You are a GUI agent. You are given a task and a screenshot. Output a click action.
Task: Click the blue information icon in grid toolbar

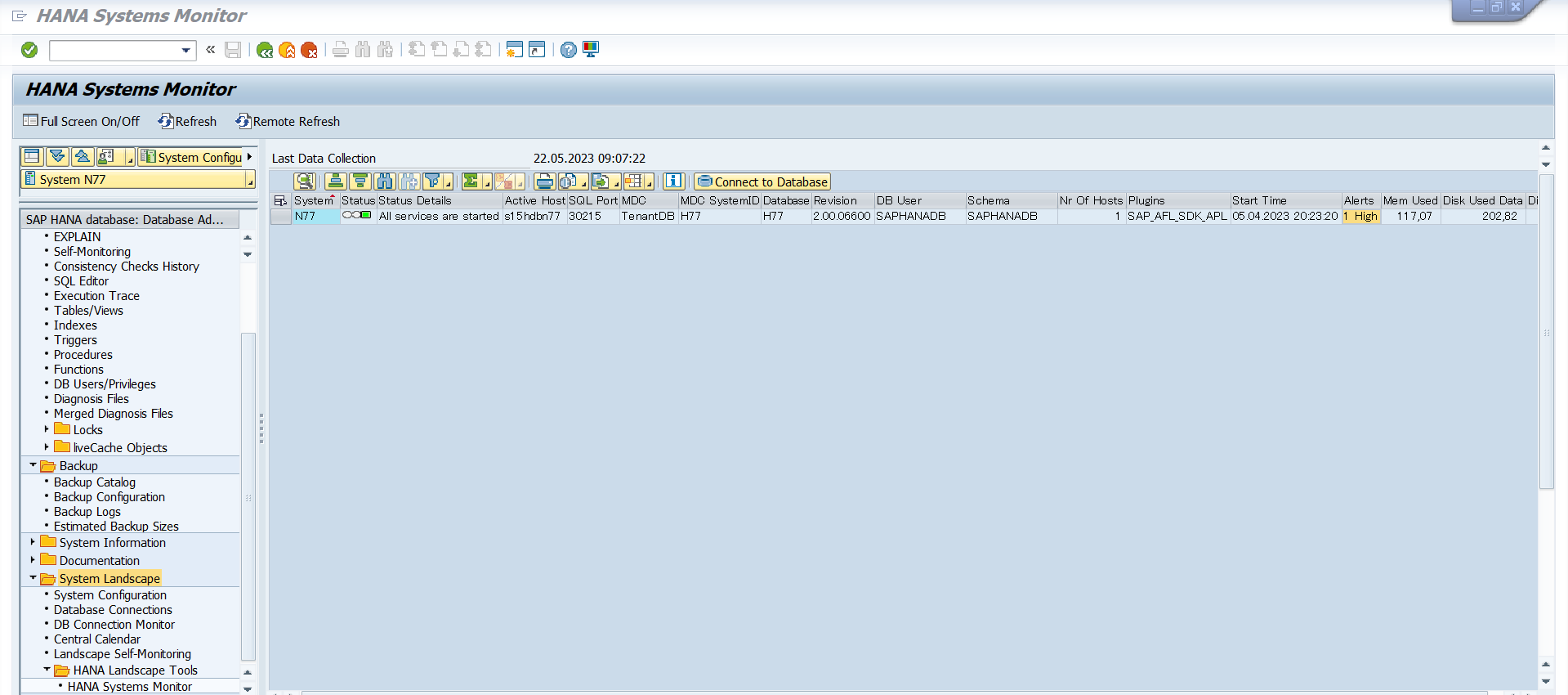click(673, 182)
